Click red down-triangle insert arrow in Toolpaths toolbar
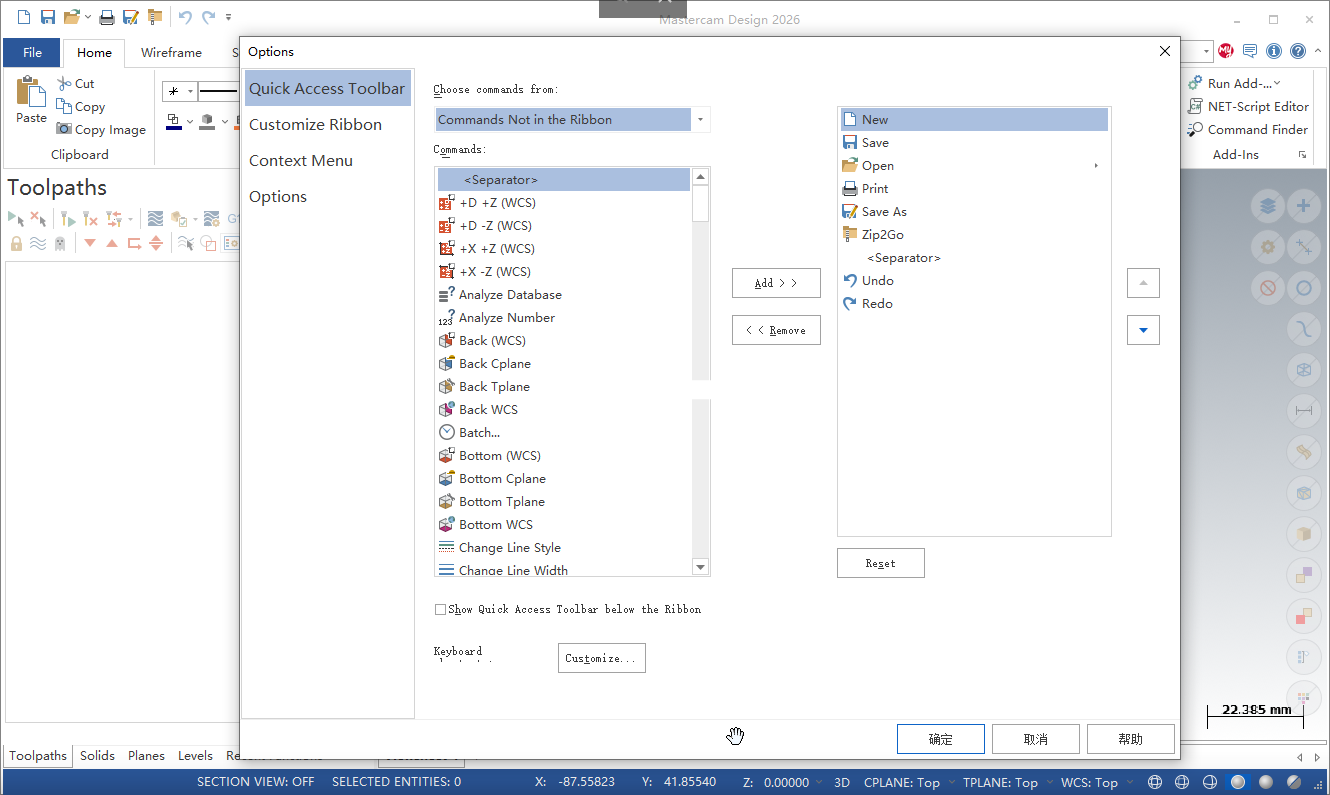 point(90,243)
